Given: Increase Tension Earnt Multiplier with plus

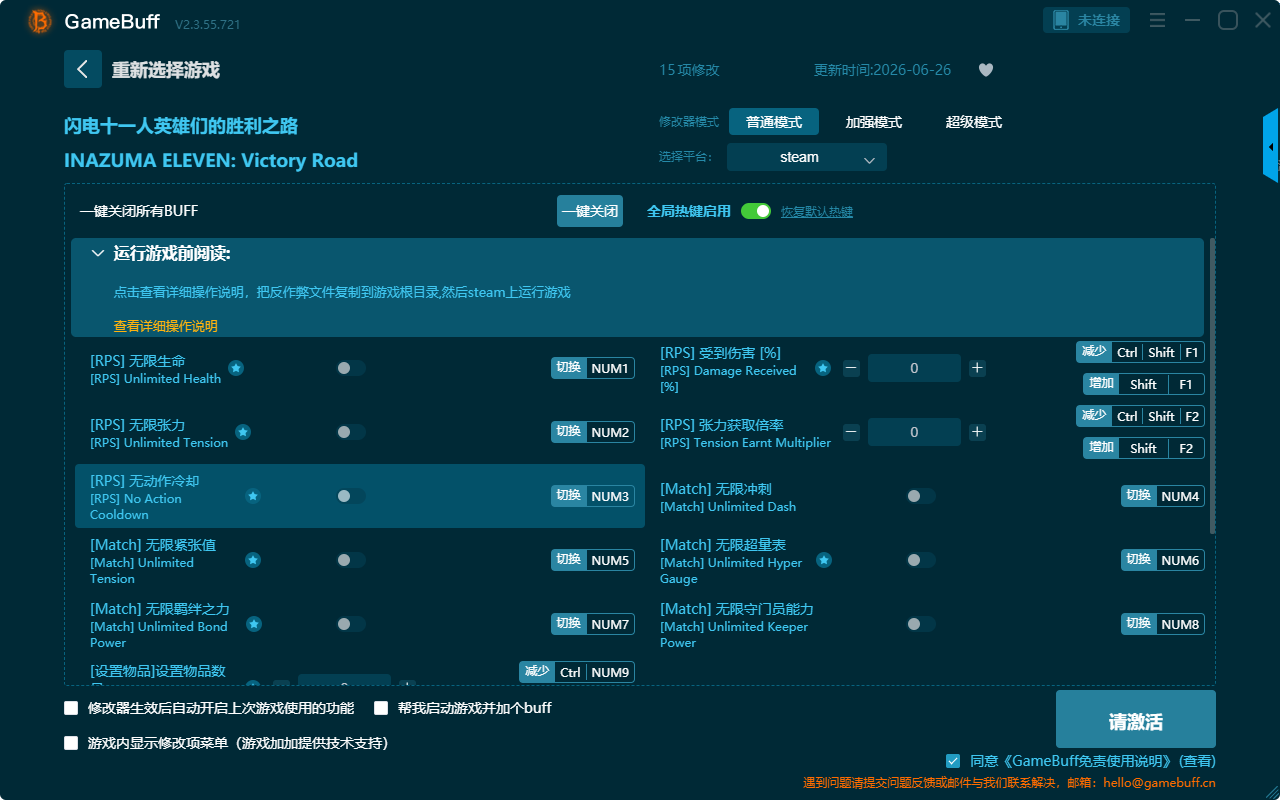Looking at the screenshot, I should (977, 432).
